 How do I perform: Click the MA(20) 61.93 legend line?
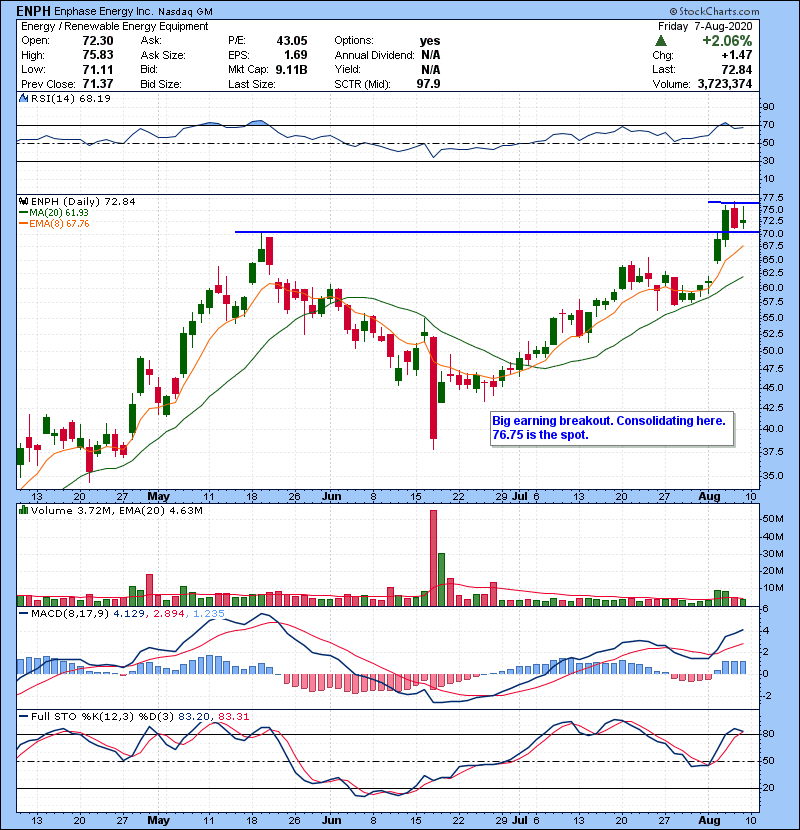pos(53,212)
